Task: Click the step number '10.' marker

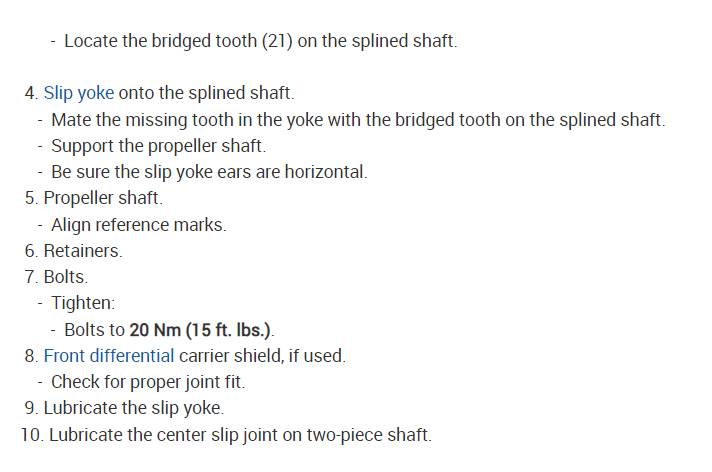Action: coord(31,434)
